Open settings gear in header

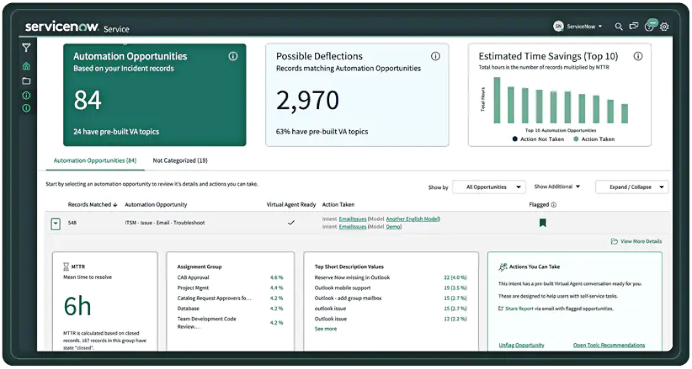coord(664,27)
